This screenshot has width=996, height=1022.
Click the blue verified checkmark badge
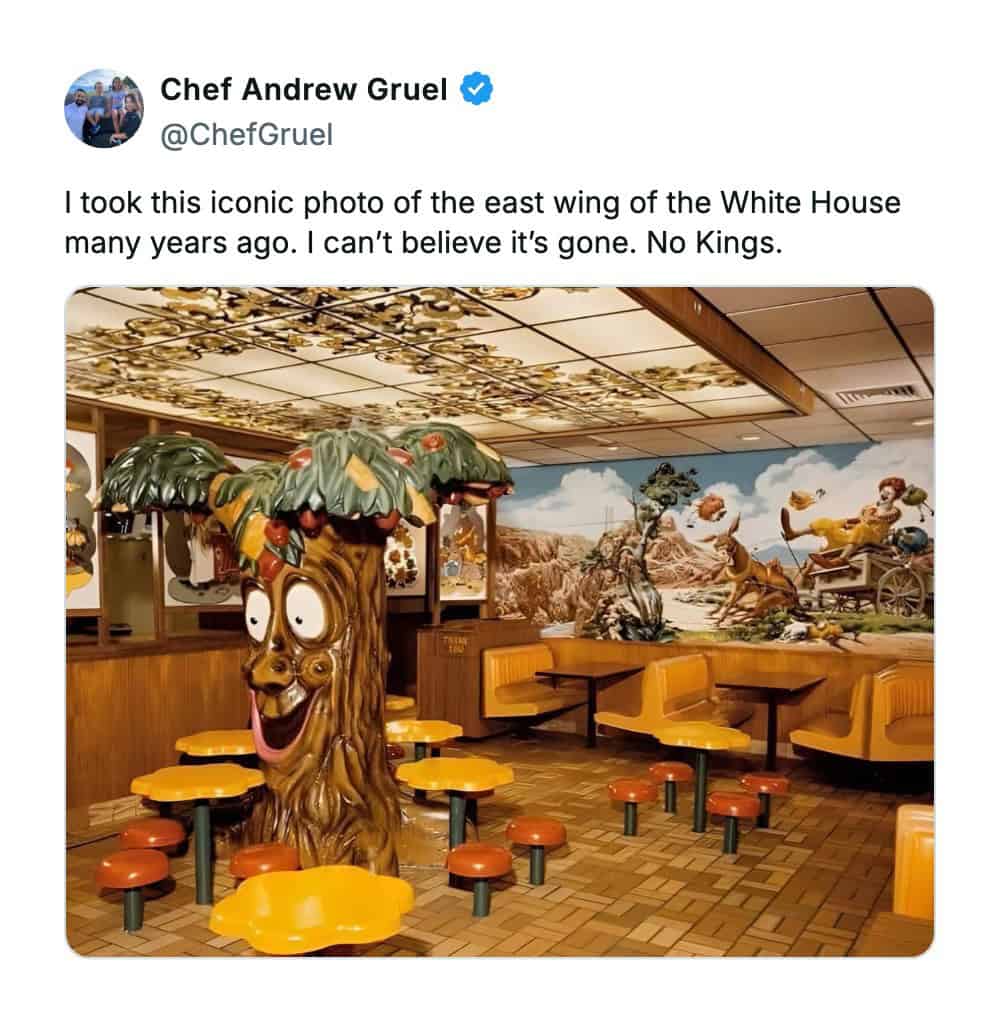tap(477, 89)
